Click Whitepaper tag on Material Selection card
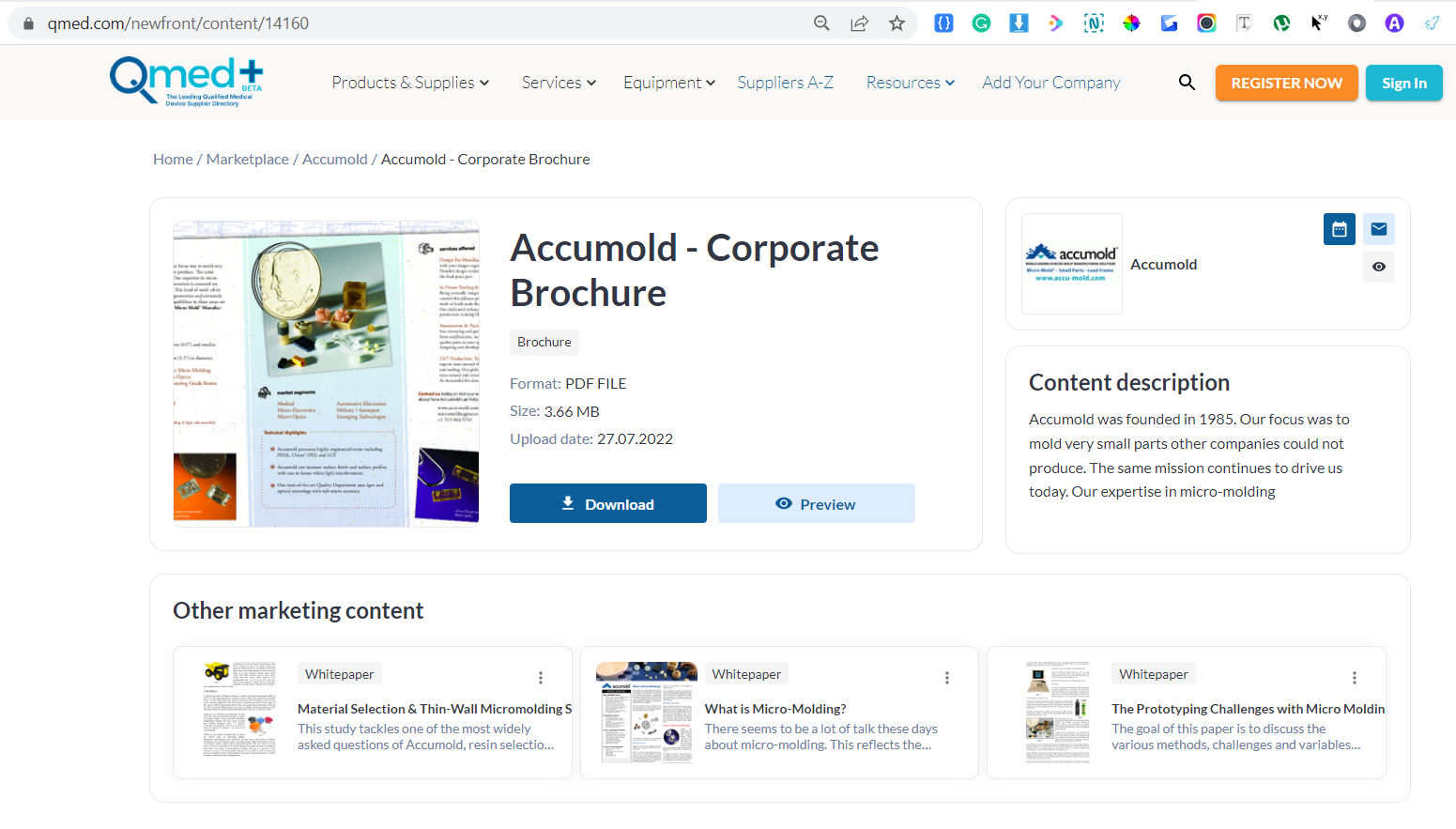This screenshot has height=829, width=1456. pyautogui.click(x=340, y=674)
